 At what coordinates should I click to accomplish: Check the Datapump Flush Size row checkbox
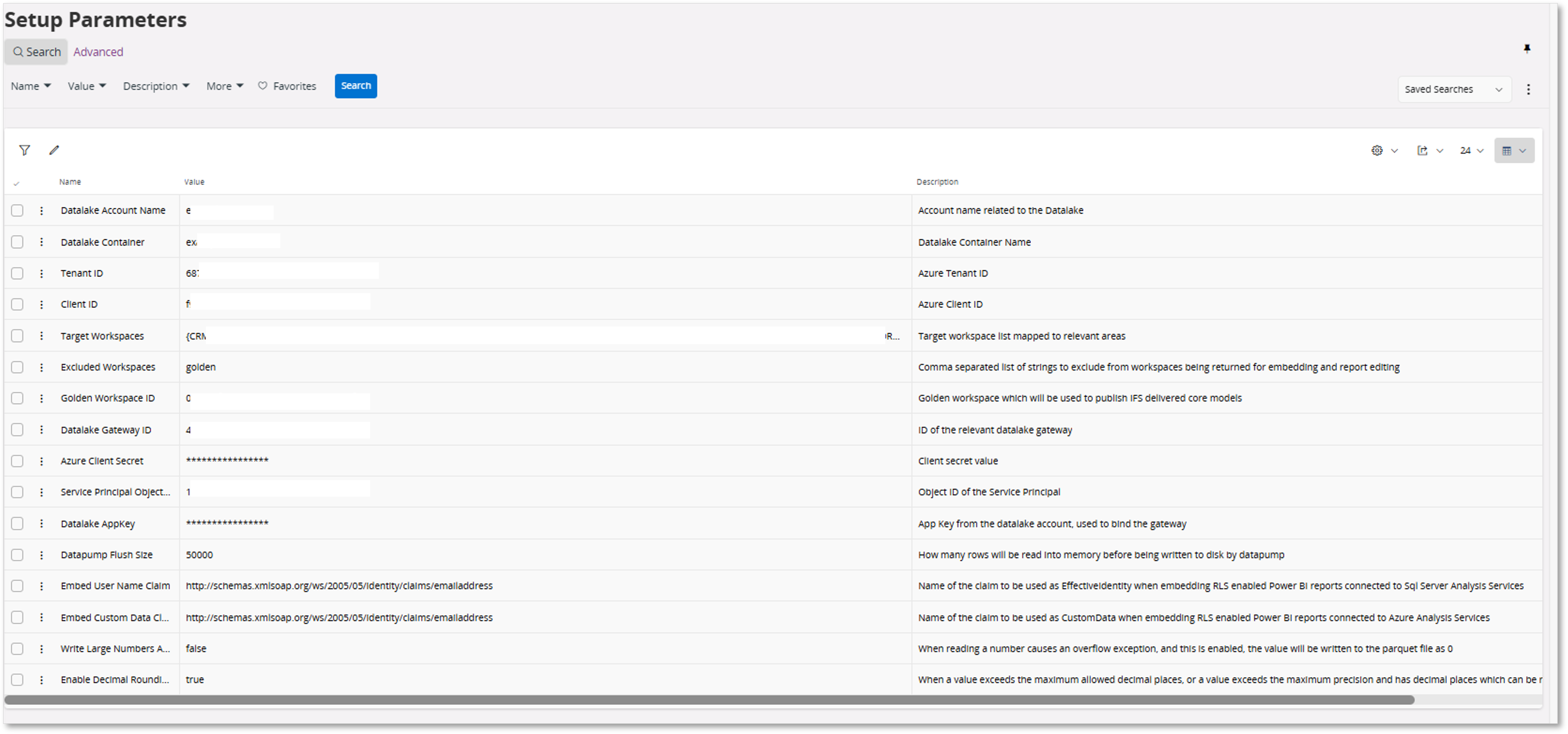coord(17,554)
